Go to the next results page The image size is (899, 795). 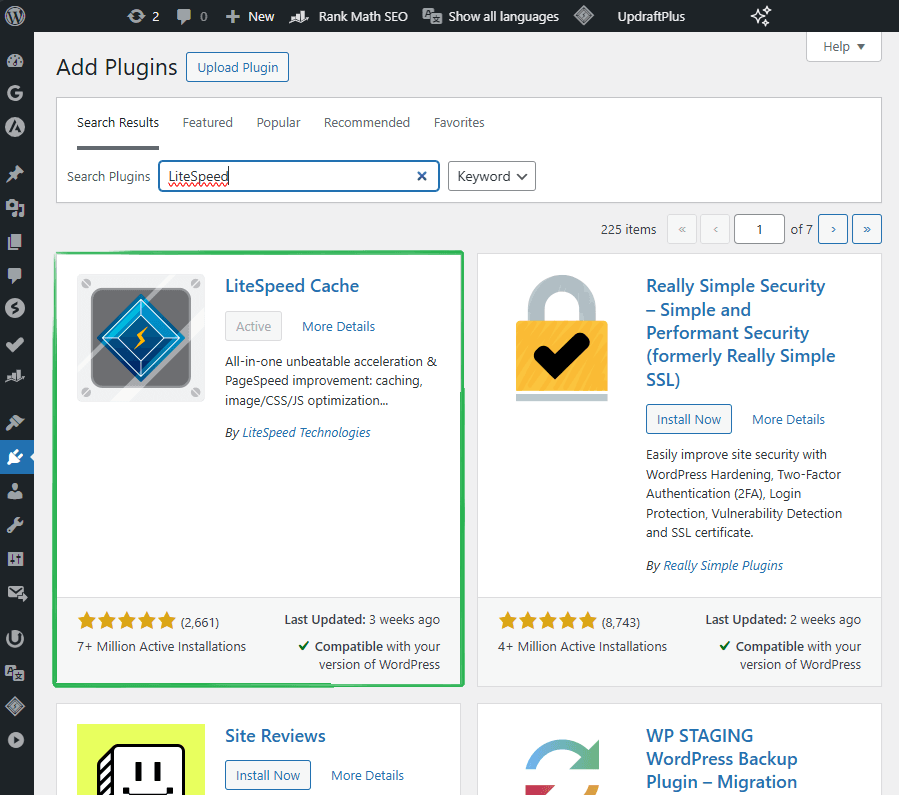(832, 229)
